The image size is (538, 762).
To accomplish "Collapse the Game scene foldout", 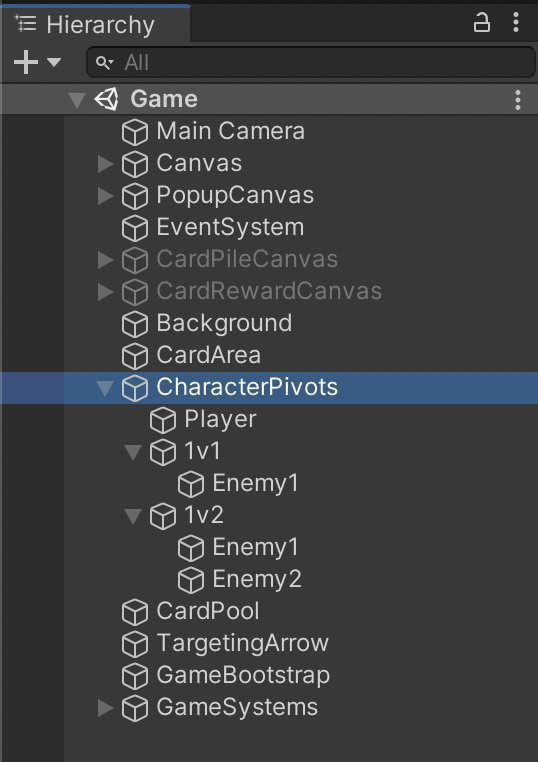I will point(77,100).
